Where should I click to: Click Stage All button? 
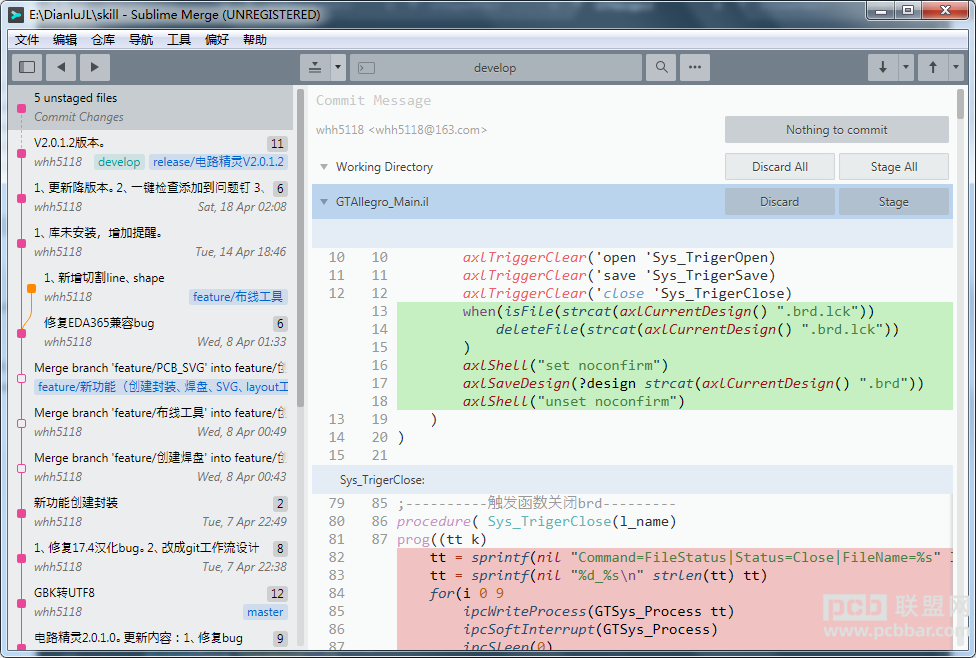(894, 166)
